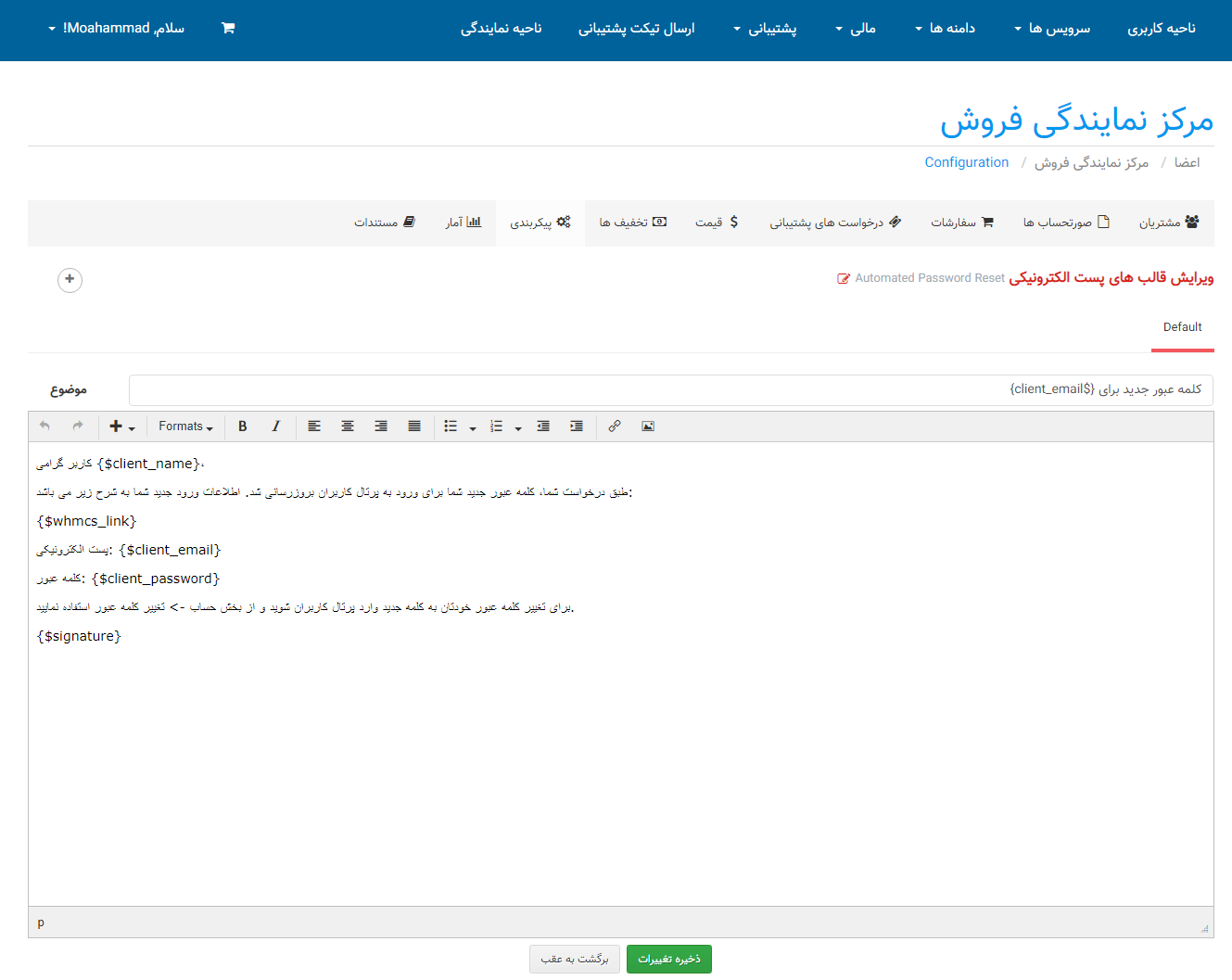
Task: Toggle bold formatting in editor
Action: click(243, 426)
